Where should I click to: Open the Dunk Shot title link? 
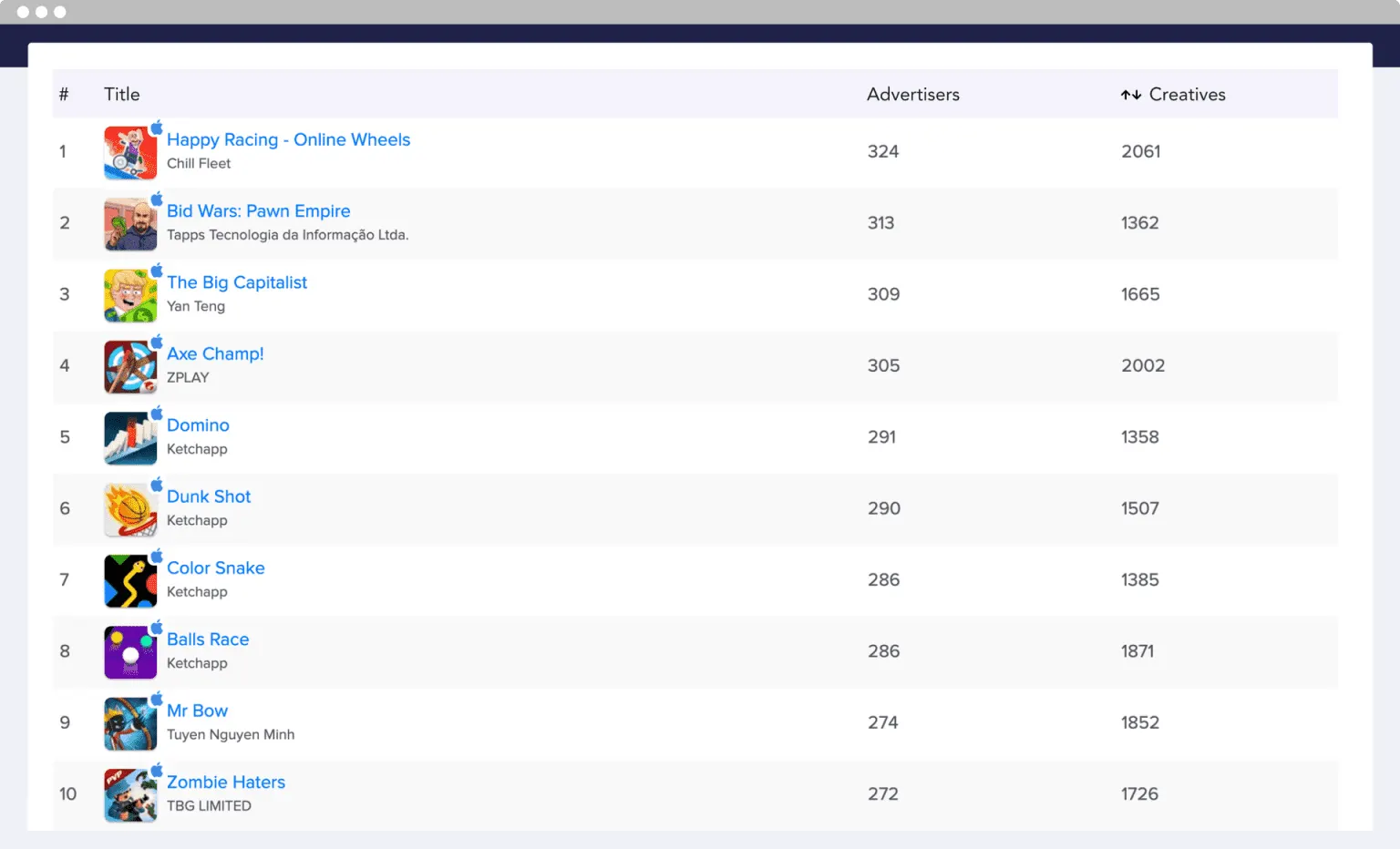coord(209,496)
